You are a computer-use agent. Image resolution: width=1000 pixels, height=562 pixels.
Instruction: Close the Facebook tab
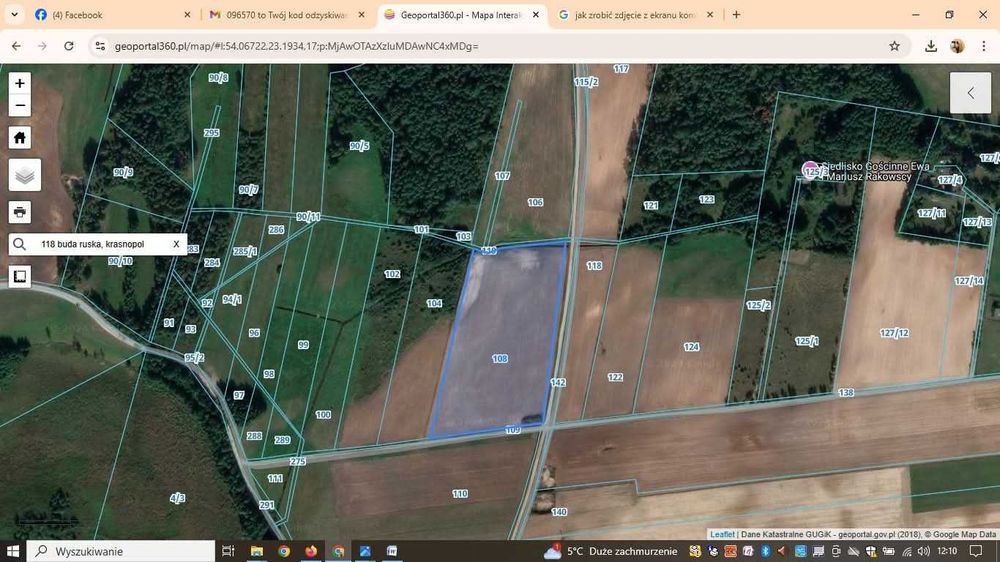tap(187, 15)
